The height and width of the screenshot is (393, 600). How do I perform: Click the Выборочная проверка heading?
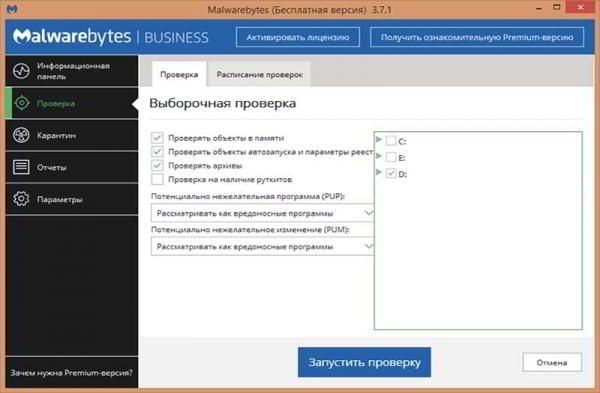223,103
